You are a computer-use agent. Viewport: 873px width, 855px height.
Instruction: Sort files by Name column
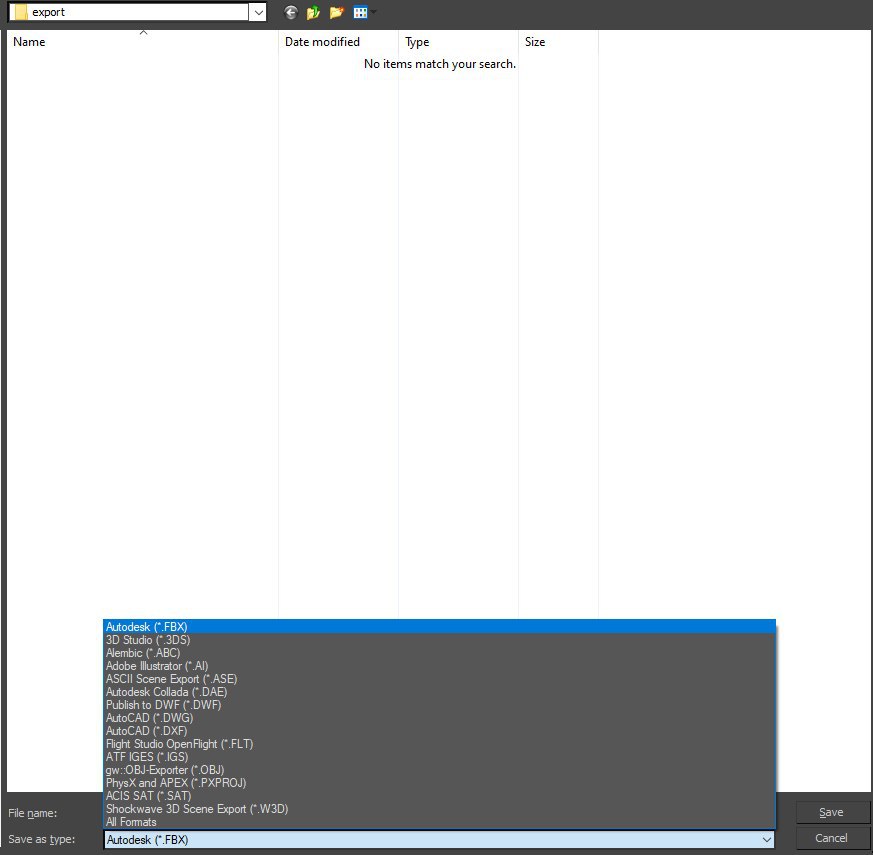click(x=143, y=42)
